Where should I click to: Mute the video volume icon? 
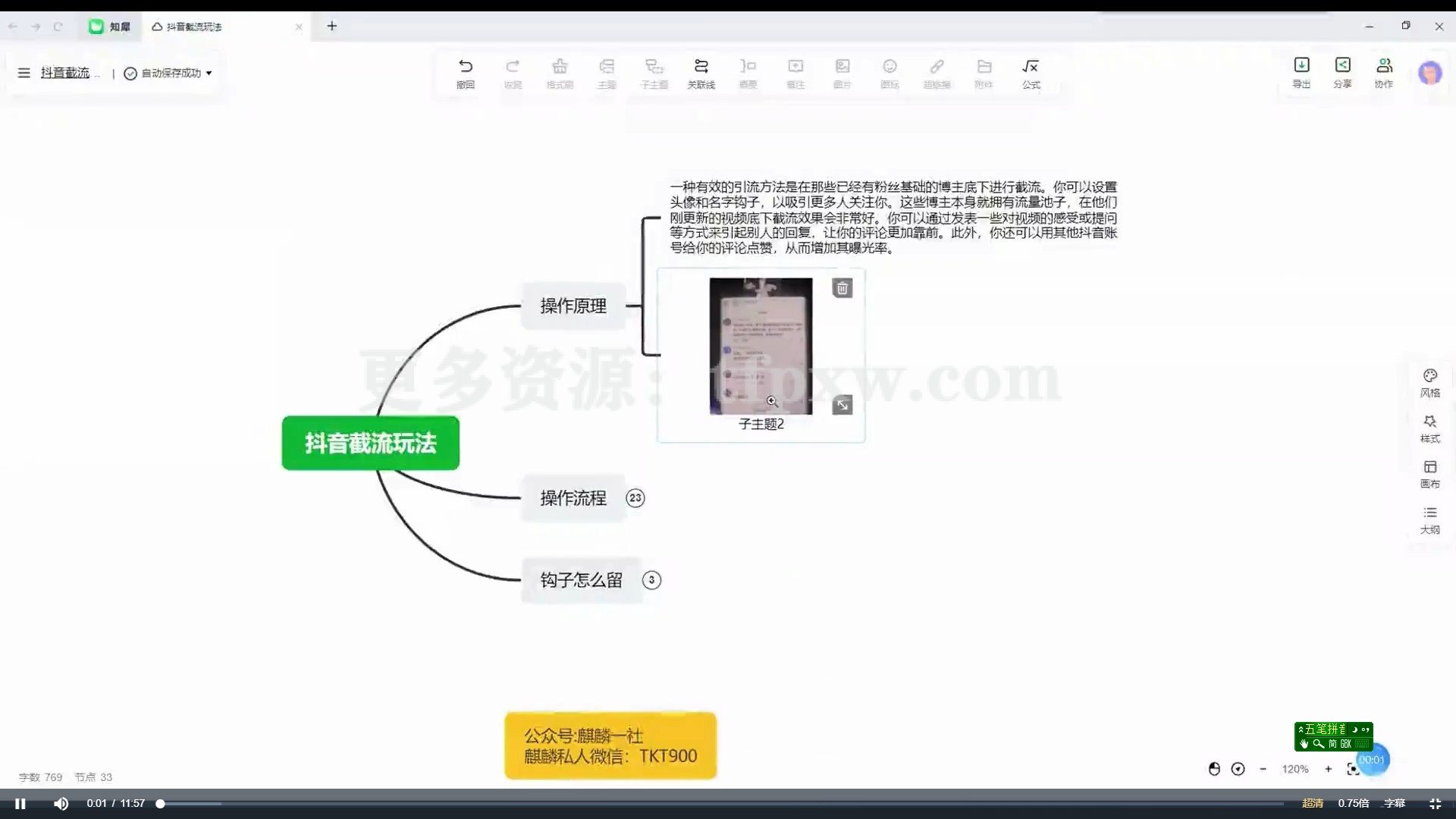click(x=61, y=803)
